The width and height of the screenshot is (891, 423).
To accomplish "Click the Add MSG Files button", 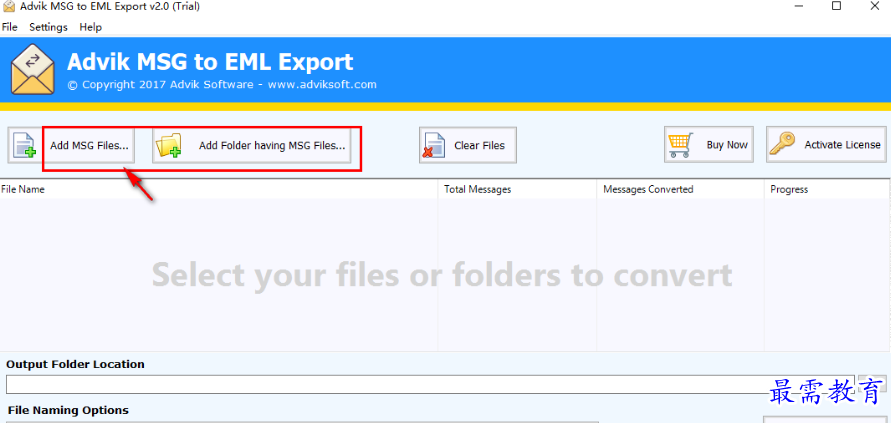I will tap(72, 145).
